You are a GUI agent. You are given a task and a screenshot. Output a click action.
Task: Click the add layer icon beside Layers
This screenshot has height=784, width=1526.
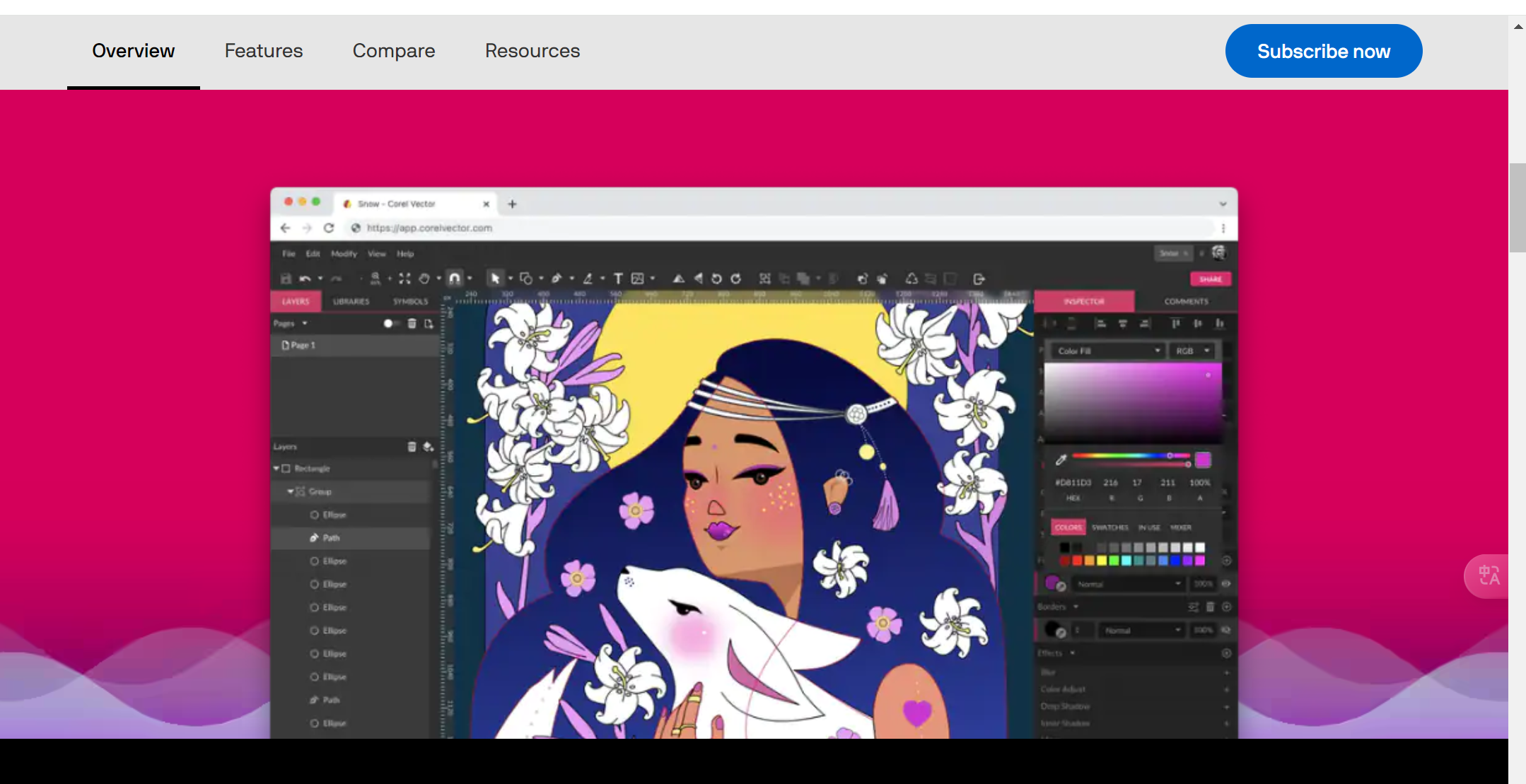428,446
